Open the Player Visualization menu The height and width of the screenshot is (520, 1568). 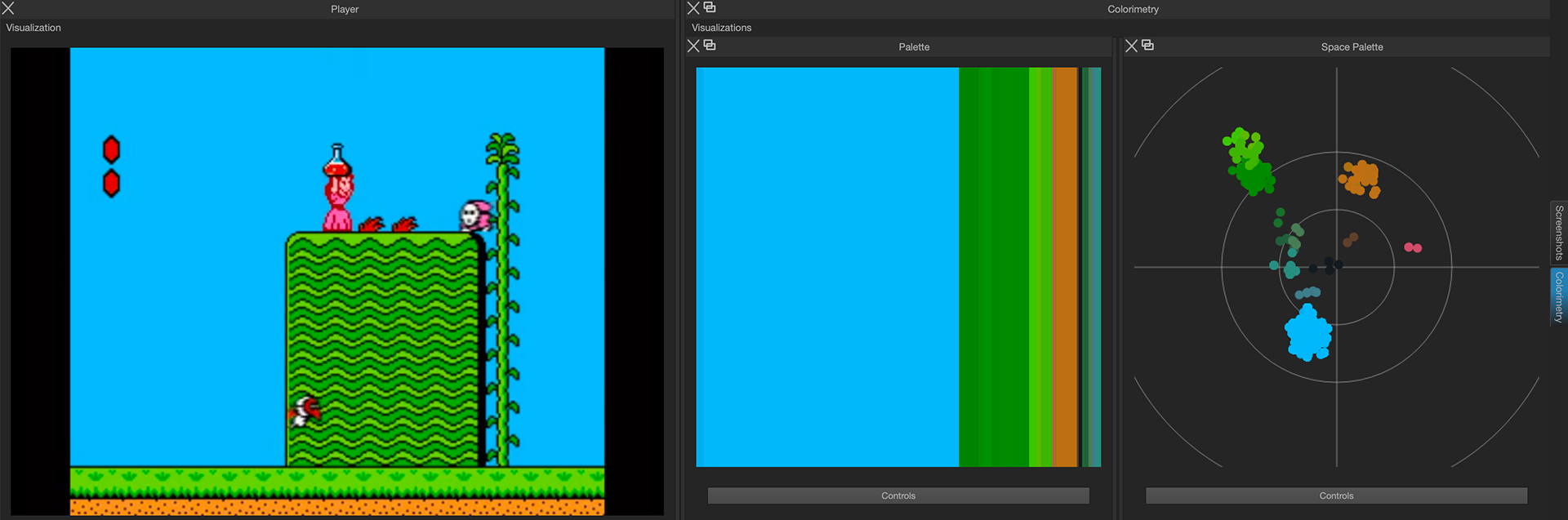tap(33, 28)
